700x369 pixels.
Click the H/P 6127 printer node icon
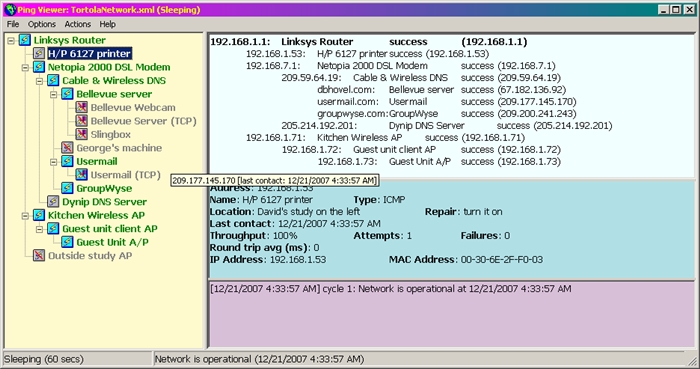39,54
